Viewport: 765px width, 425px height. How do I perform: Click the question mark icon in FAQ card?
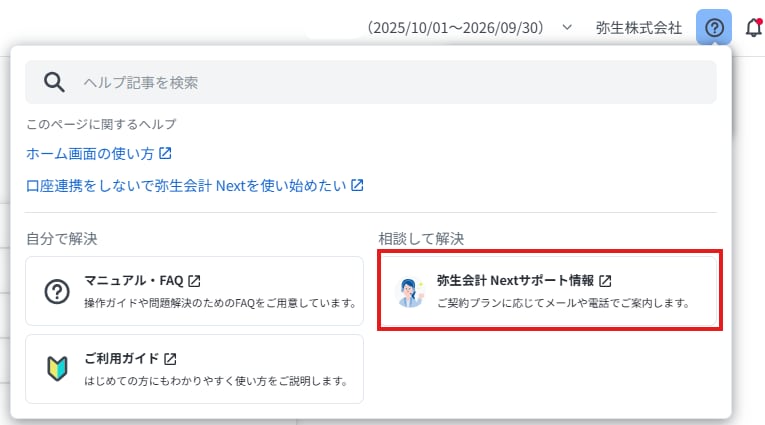click(x=57, y=292)
